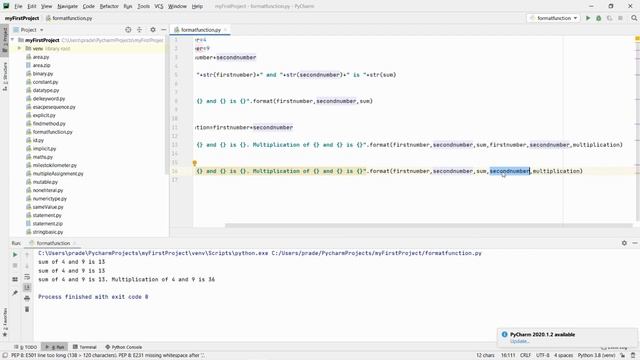640x360 pixels.
Task: Toggle Soft-Wrap in Run console
Action: (27, 277)
